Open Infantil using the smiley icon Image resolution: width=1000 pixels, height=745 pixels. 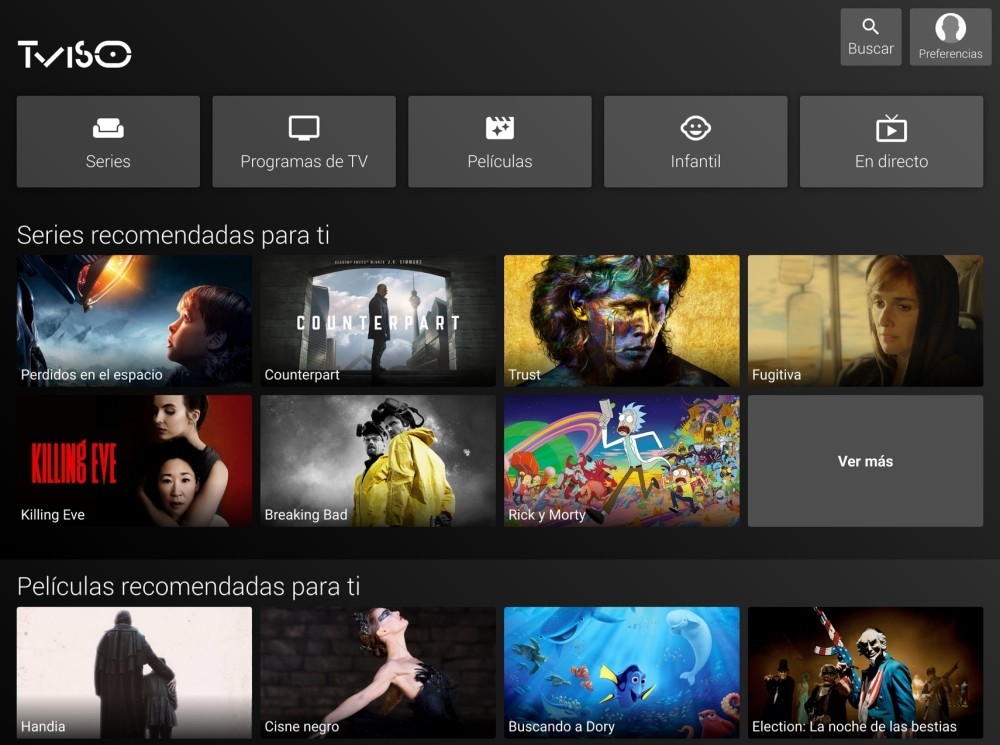coord(695,128)
